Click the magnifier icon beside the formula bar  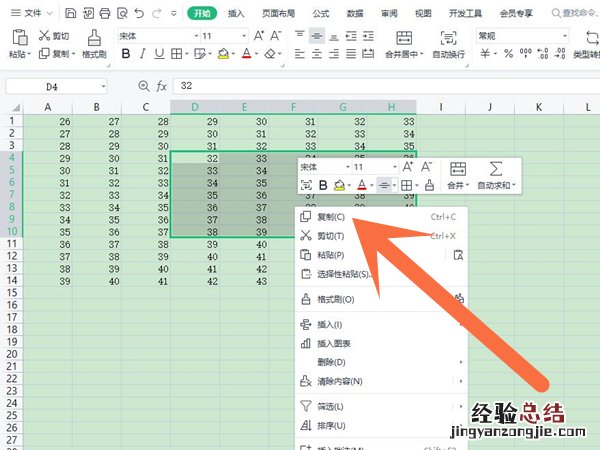pyautogui.click(x=143, y=86)
